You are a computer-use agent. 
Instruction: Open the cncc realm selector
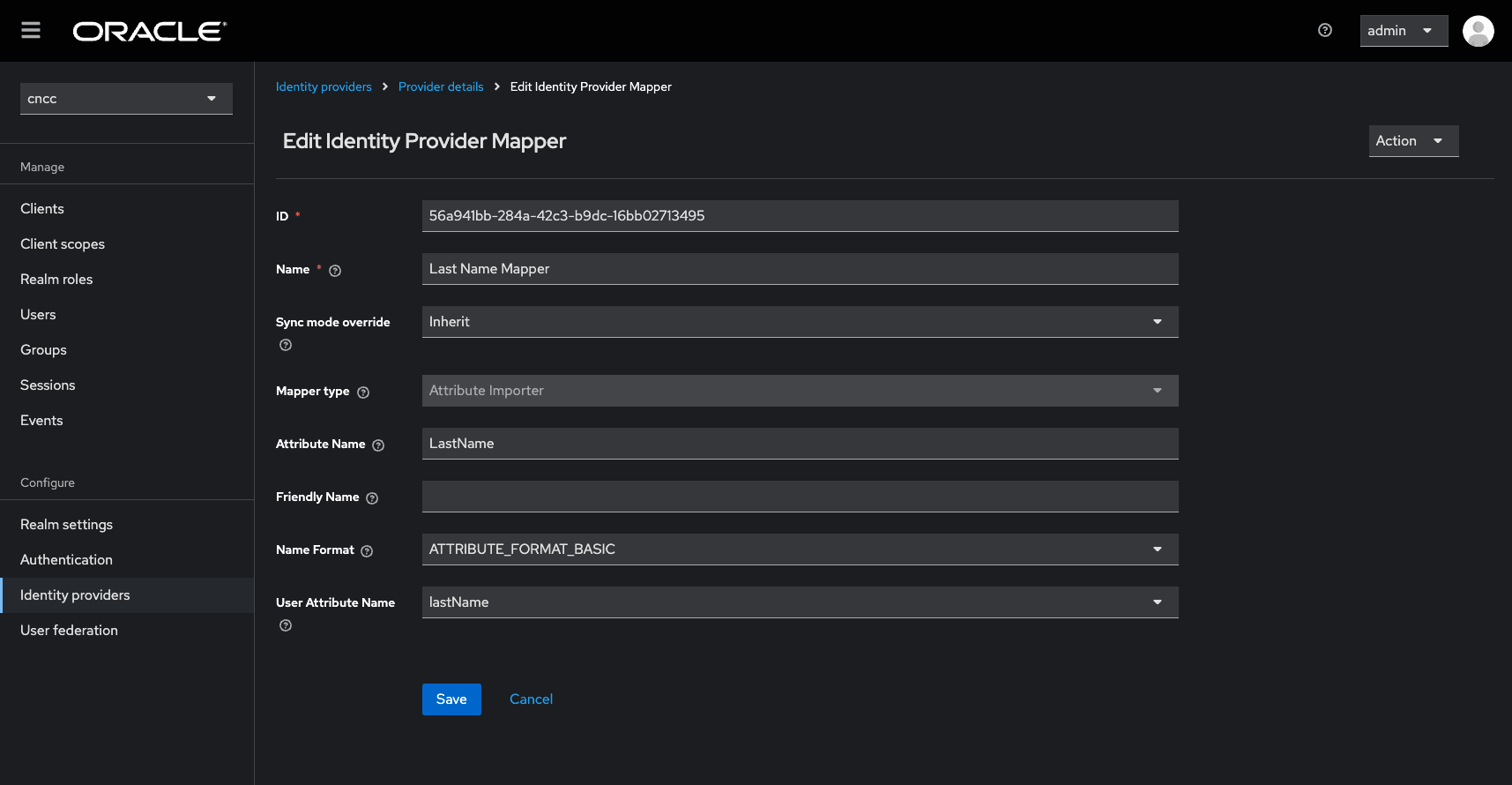126,99
